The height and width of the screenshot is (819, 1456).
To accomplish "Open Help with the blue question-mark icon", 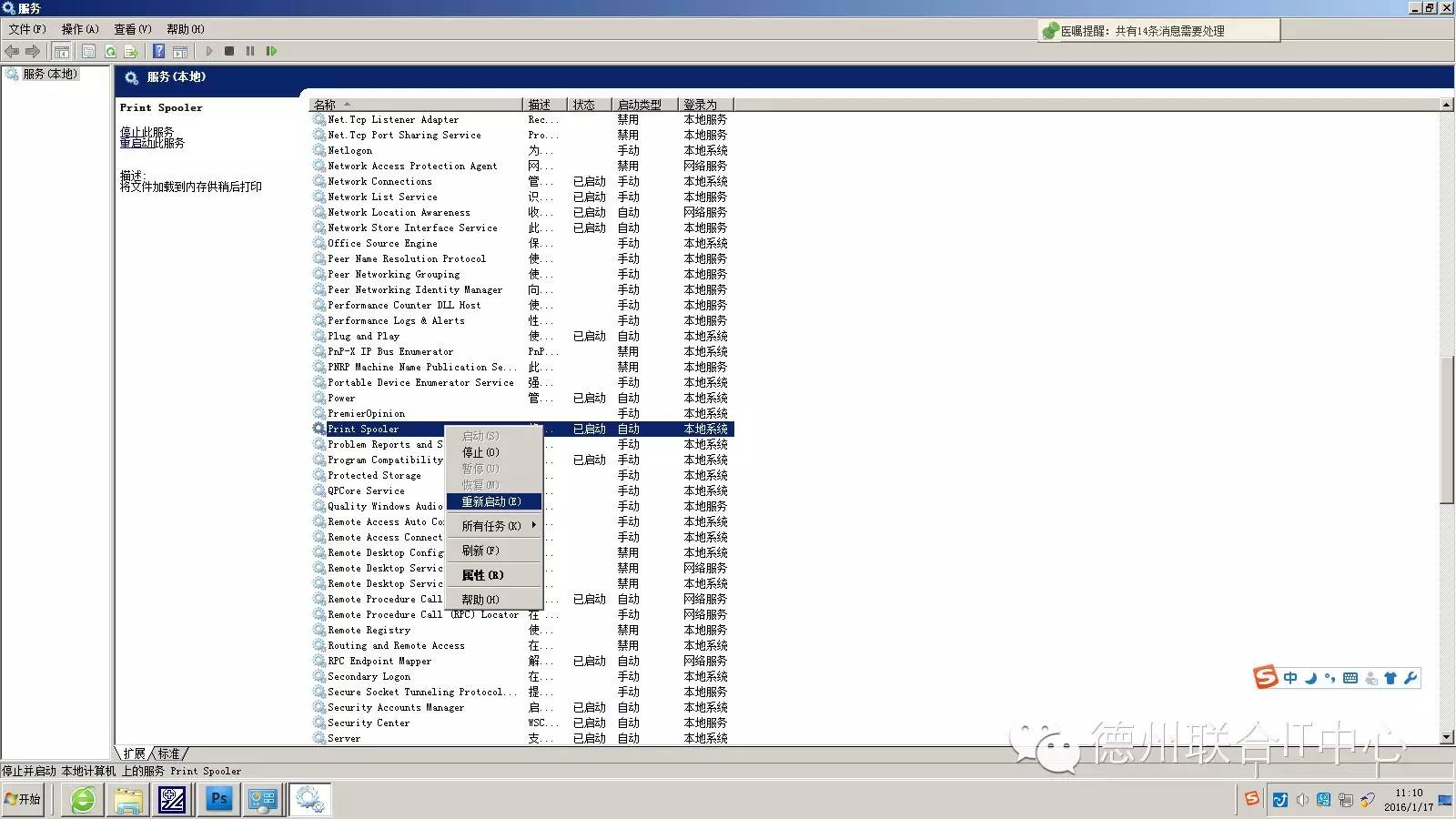I will point(159,51).
